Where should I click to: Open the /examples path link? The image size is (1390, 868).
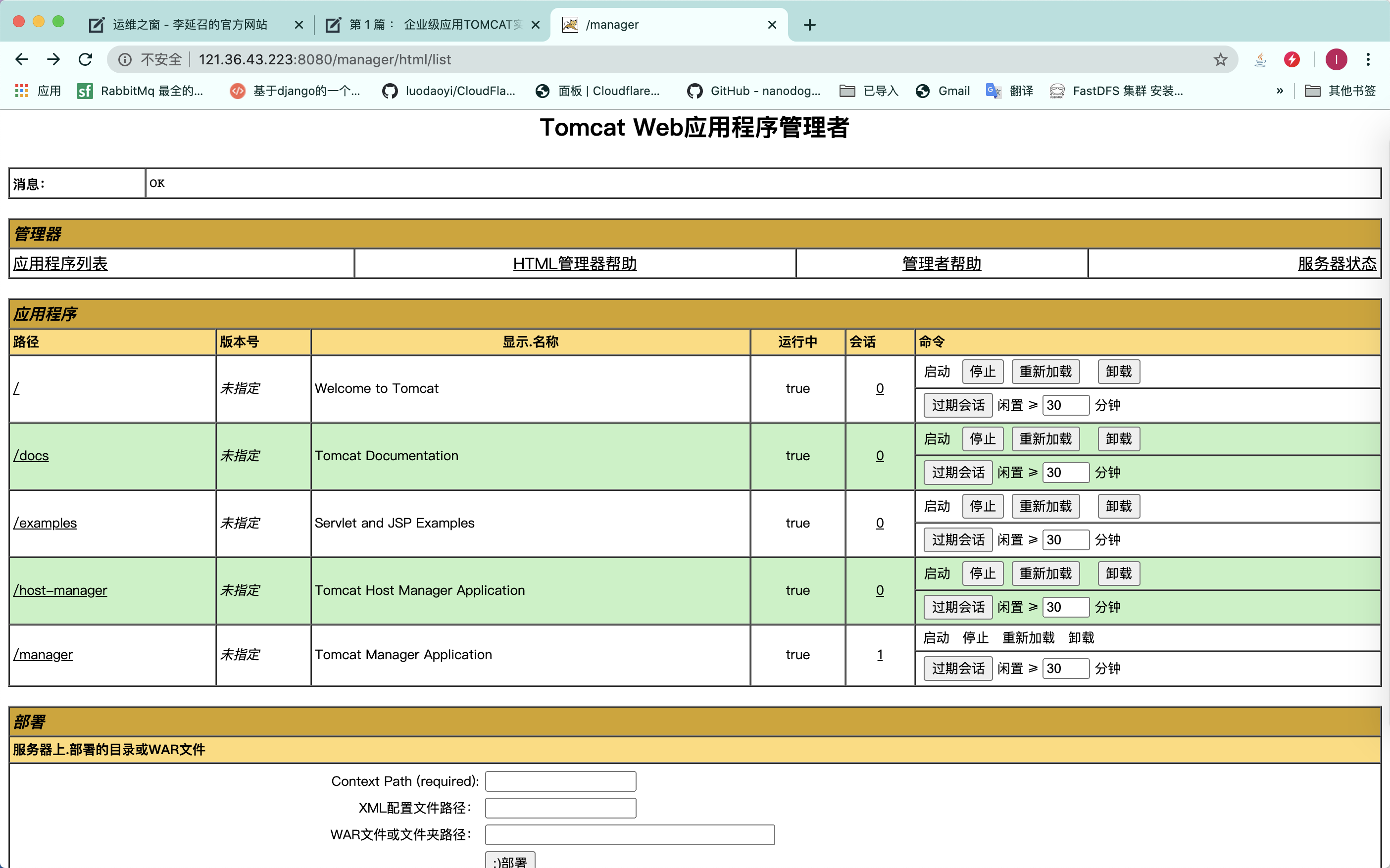click(x=45, y=523)
